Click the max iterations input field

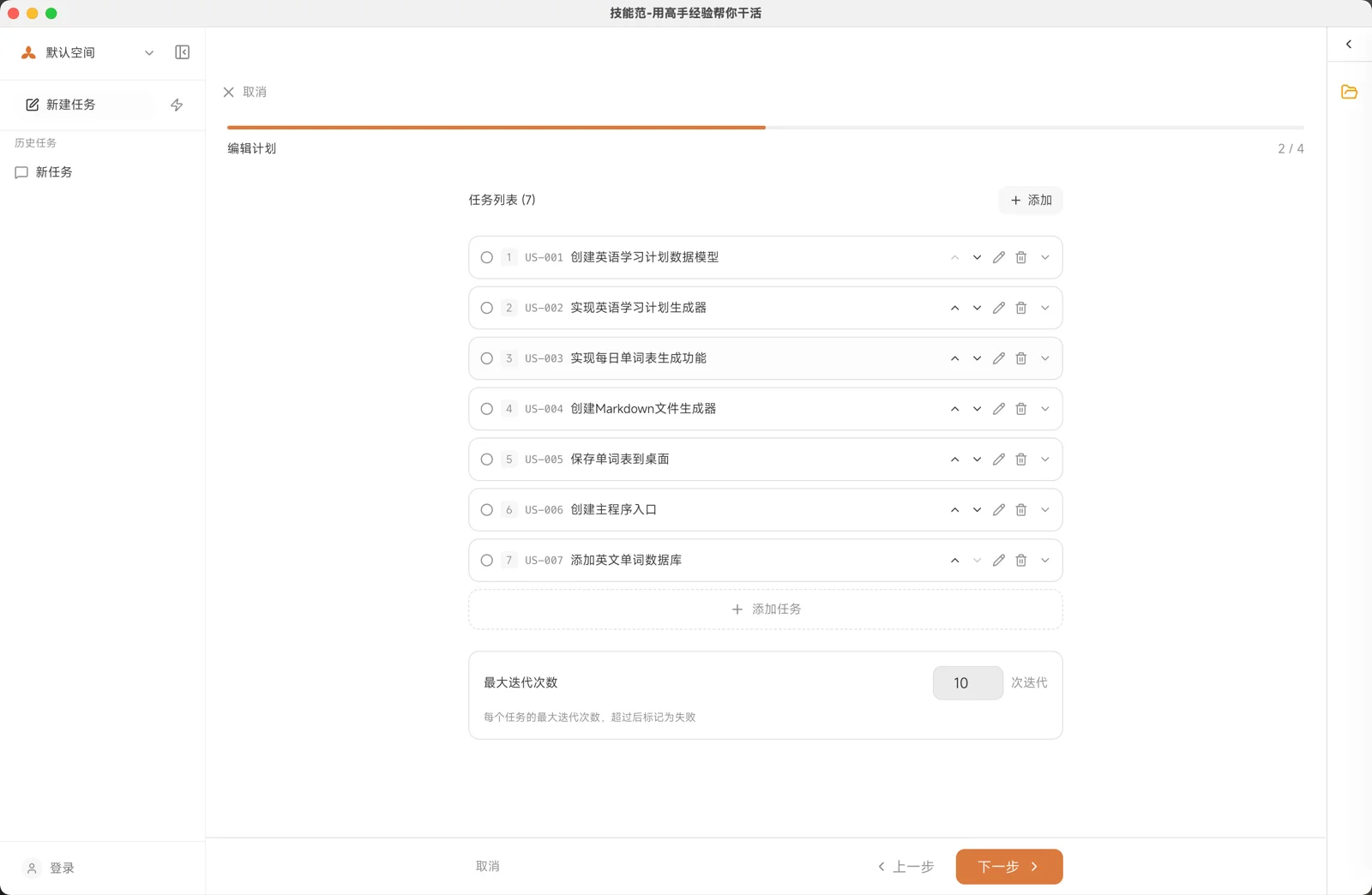pos(967,683)
